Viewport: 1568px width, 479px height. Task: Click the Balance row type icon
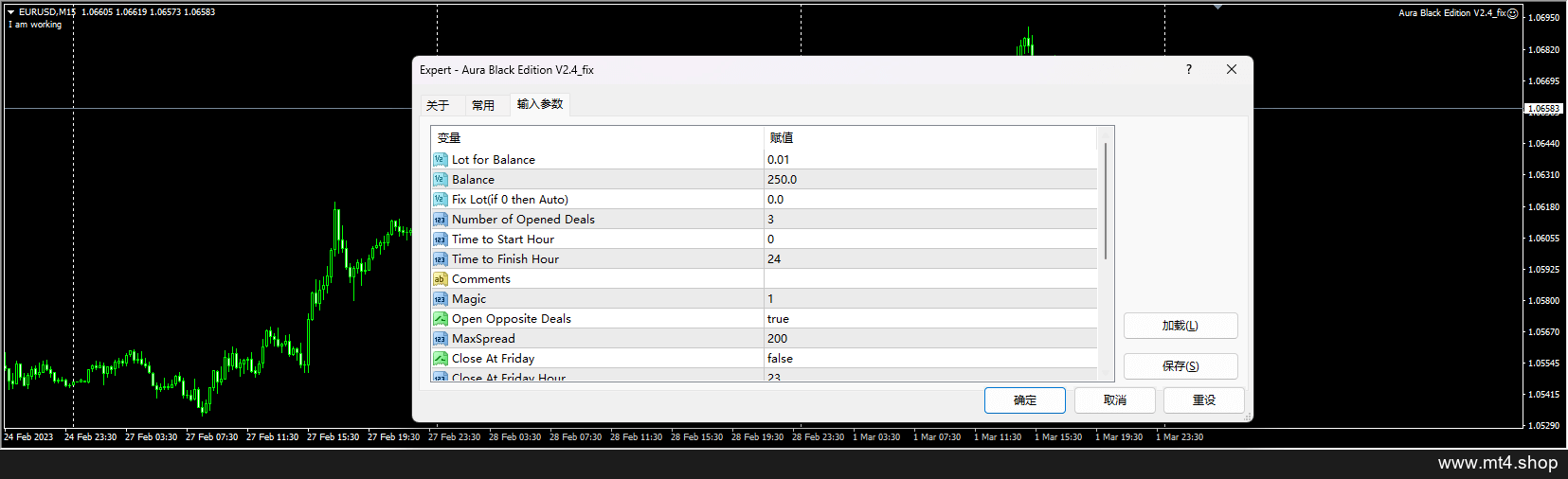(x=440, y=180)
